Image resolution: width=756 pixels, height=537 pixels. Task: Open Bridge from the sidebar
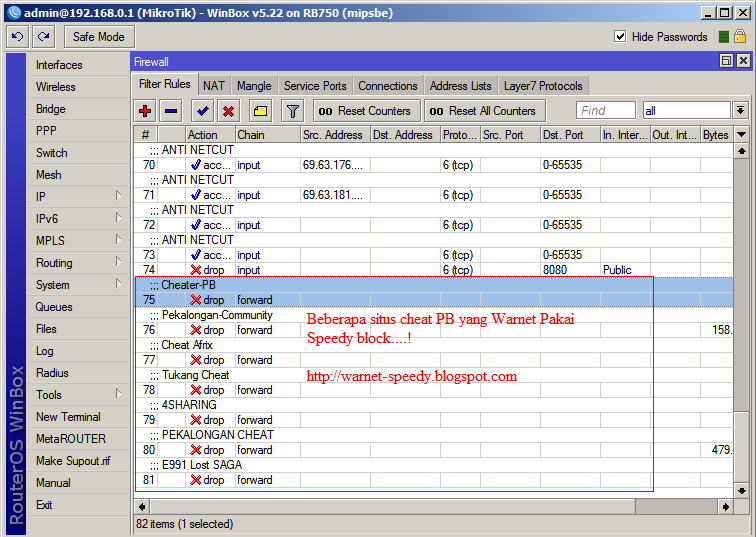(x=78, y=109)
